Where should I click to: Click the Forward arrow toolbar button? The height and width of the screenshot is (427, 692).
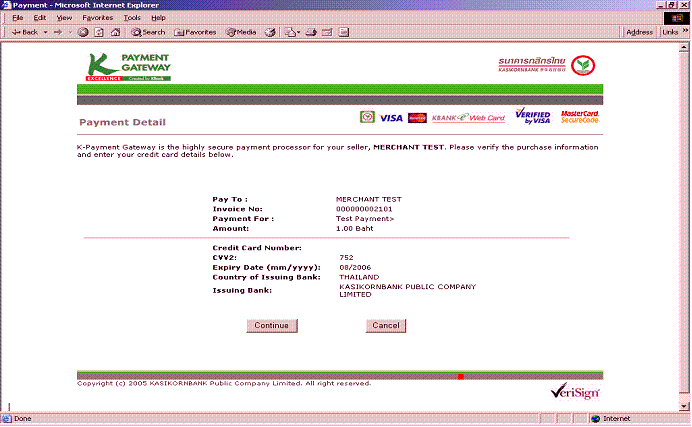coord(58,32)
